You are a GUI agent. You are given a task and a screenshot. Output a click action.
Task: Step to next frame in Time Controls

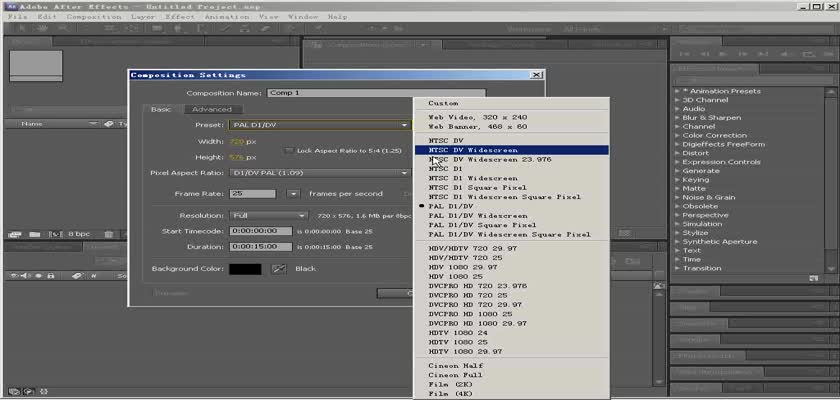click(x=744, y=54)
